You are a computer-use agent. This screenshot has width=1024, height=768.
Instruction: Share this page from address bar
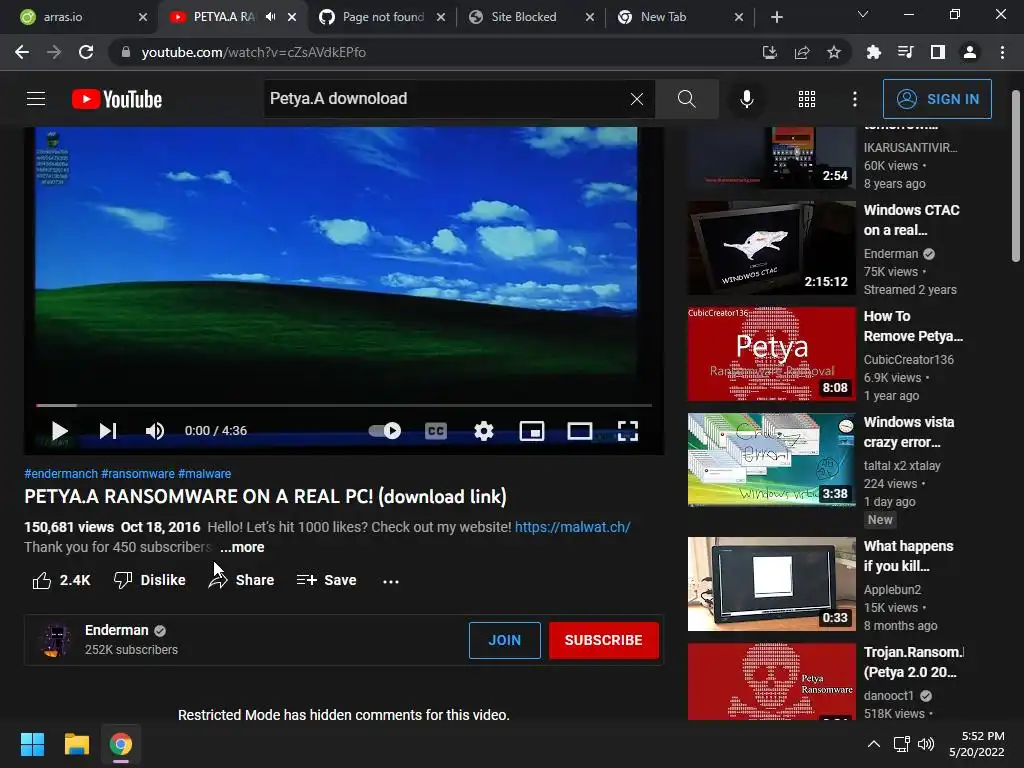[x=801, y=52]
